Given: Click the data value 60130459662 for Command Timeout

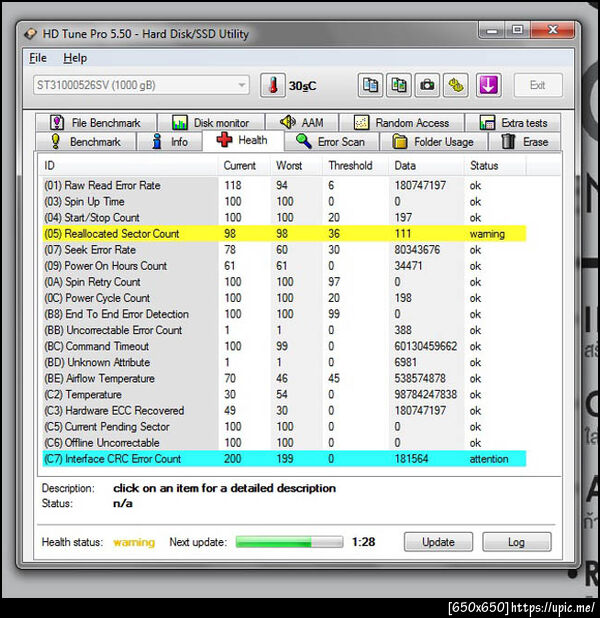Looking at the screenshot, I should [x=426, y=346].
